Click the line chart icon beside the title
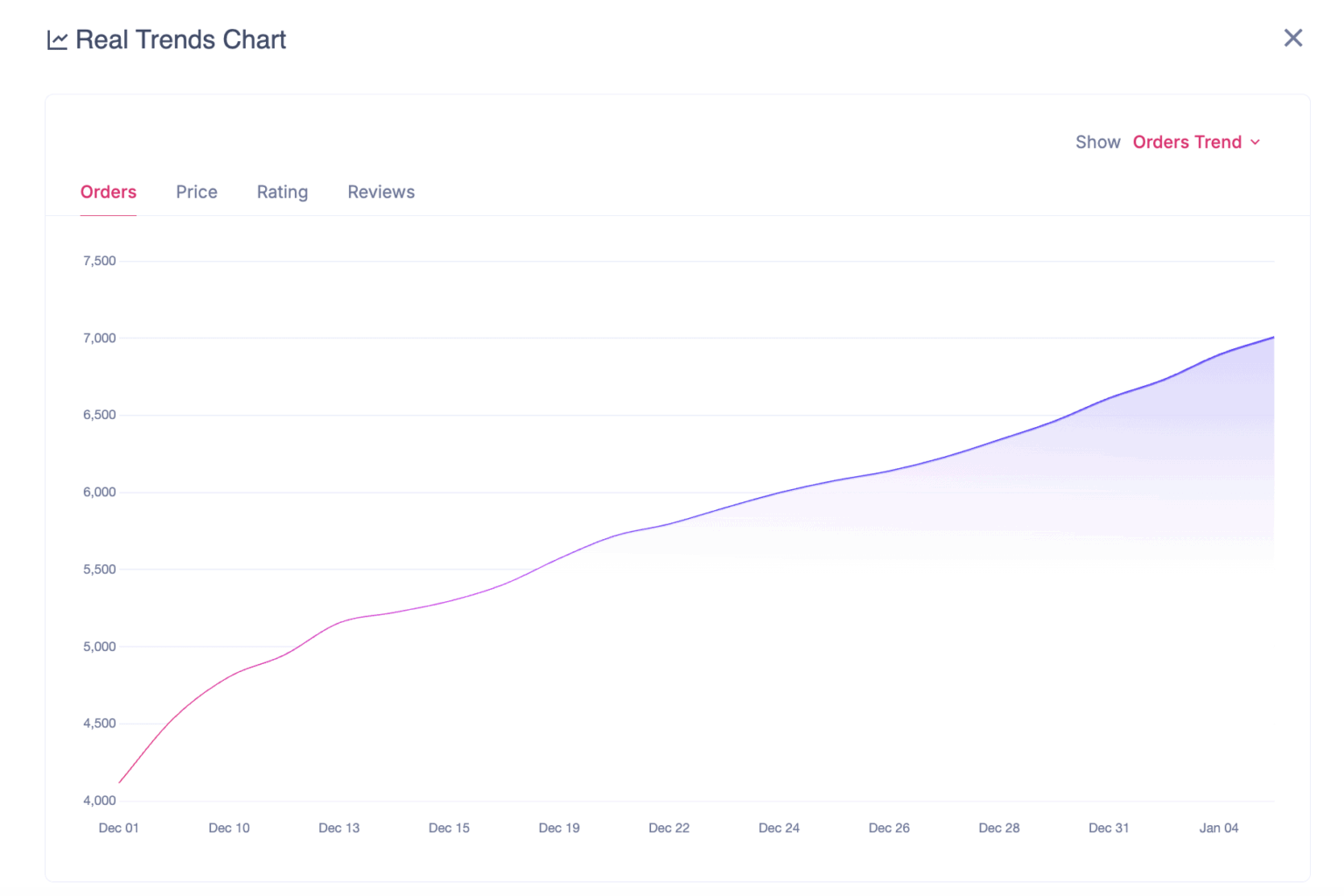Image resolution: width=1344 pixels, height=896 pixels. [x=57, y=40]
